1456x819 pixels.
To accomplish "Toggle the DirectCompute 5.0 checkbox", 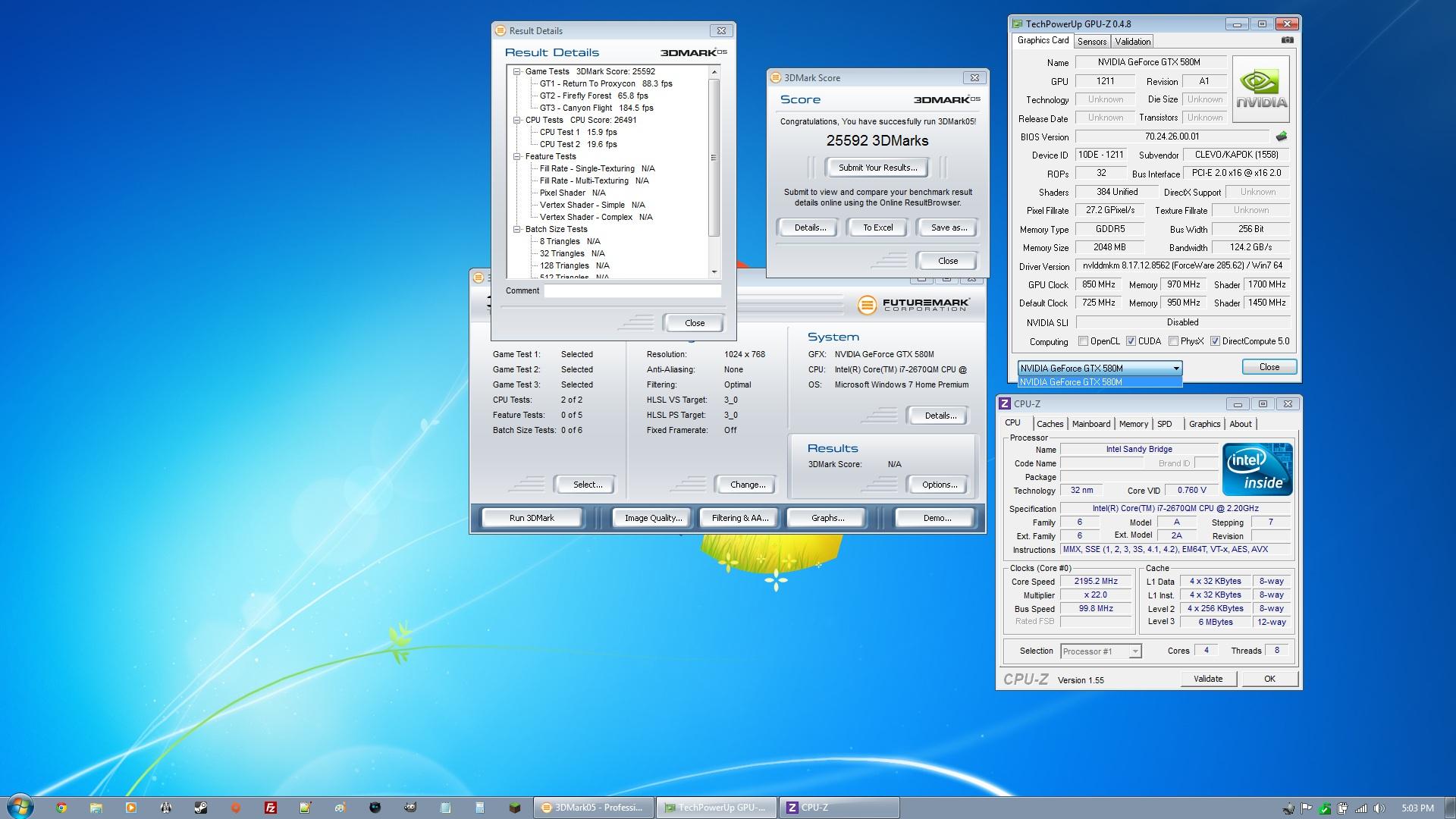I will (x=1215, y=341).
